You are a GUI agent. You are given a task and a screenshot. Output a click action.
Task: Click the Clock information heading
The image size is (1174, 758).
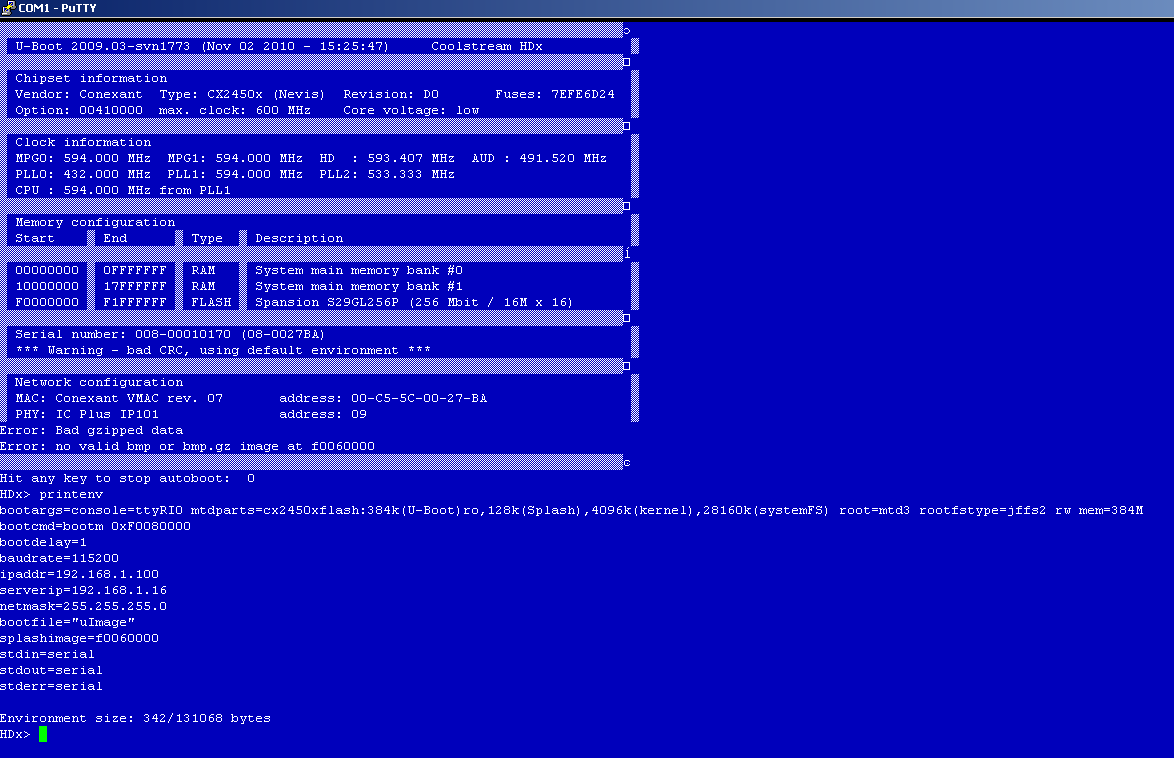click(83, 142)
